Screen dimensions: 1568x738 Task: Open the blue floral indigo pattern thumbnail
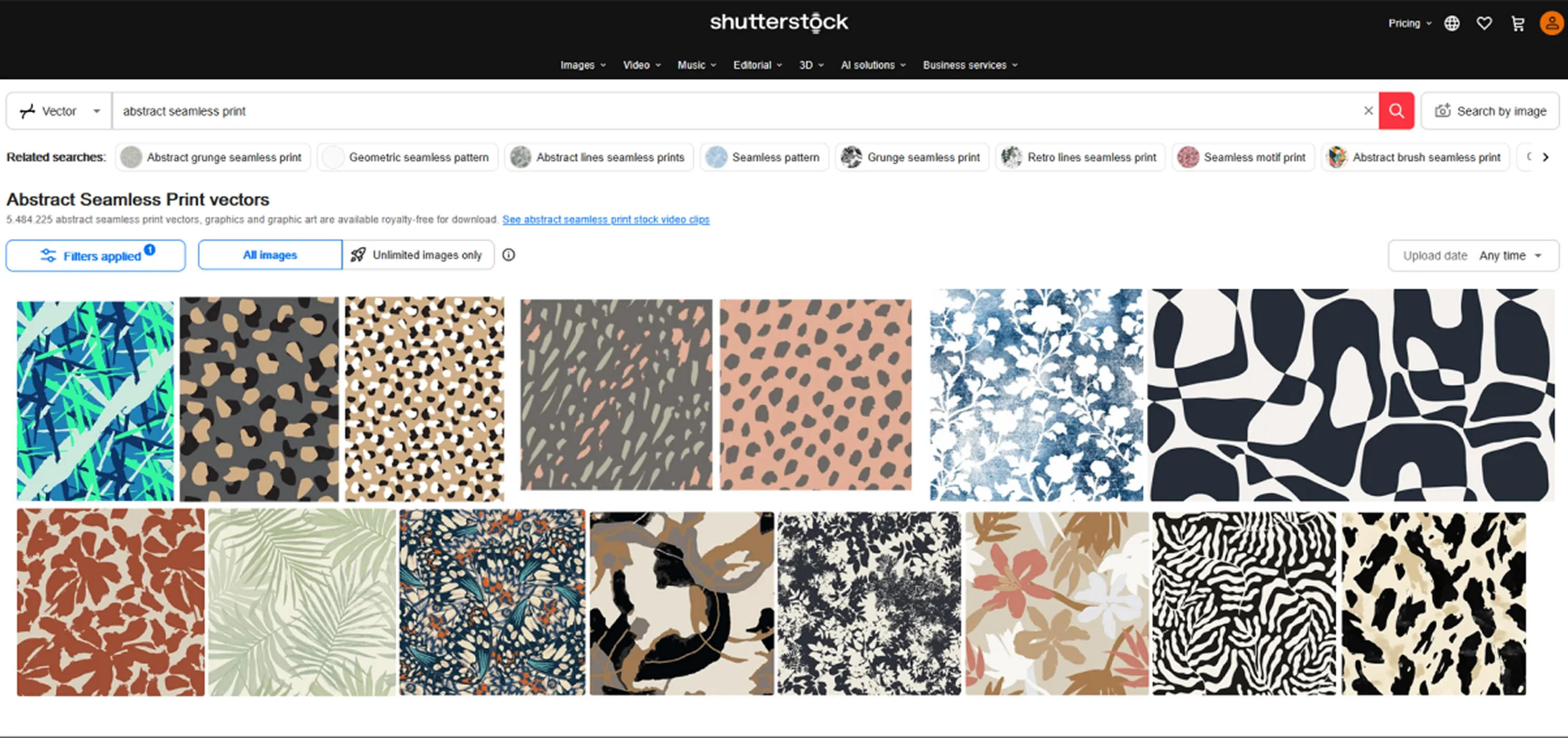click(1036, 395)
